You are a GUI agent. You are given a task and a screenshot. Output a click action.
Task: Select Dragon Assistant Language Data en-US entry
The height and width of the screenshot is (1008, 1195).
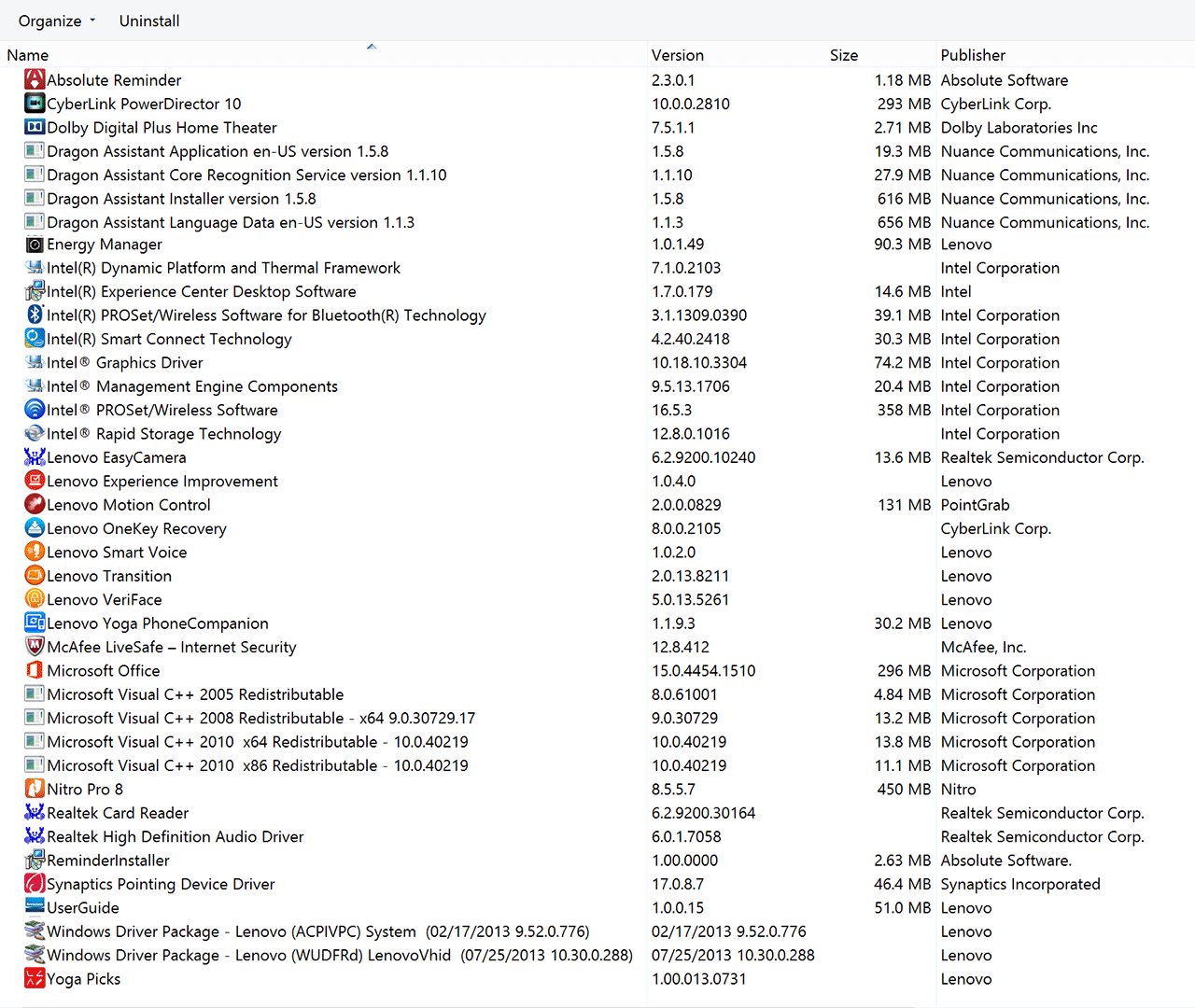pyautogui.click(x=231, y=222)
